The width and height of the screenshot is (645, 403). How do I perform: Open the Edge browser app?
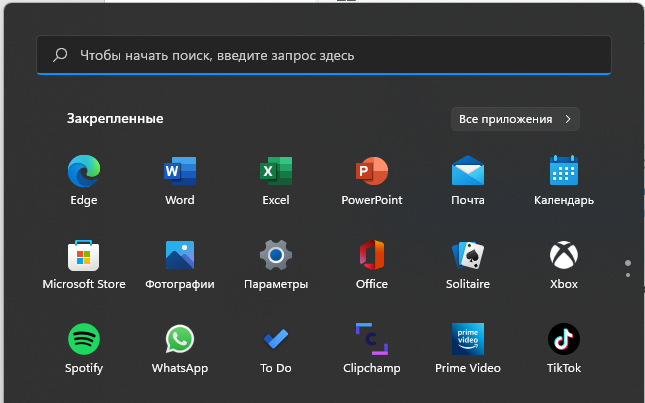tap(84, 172)
